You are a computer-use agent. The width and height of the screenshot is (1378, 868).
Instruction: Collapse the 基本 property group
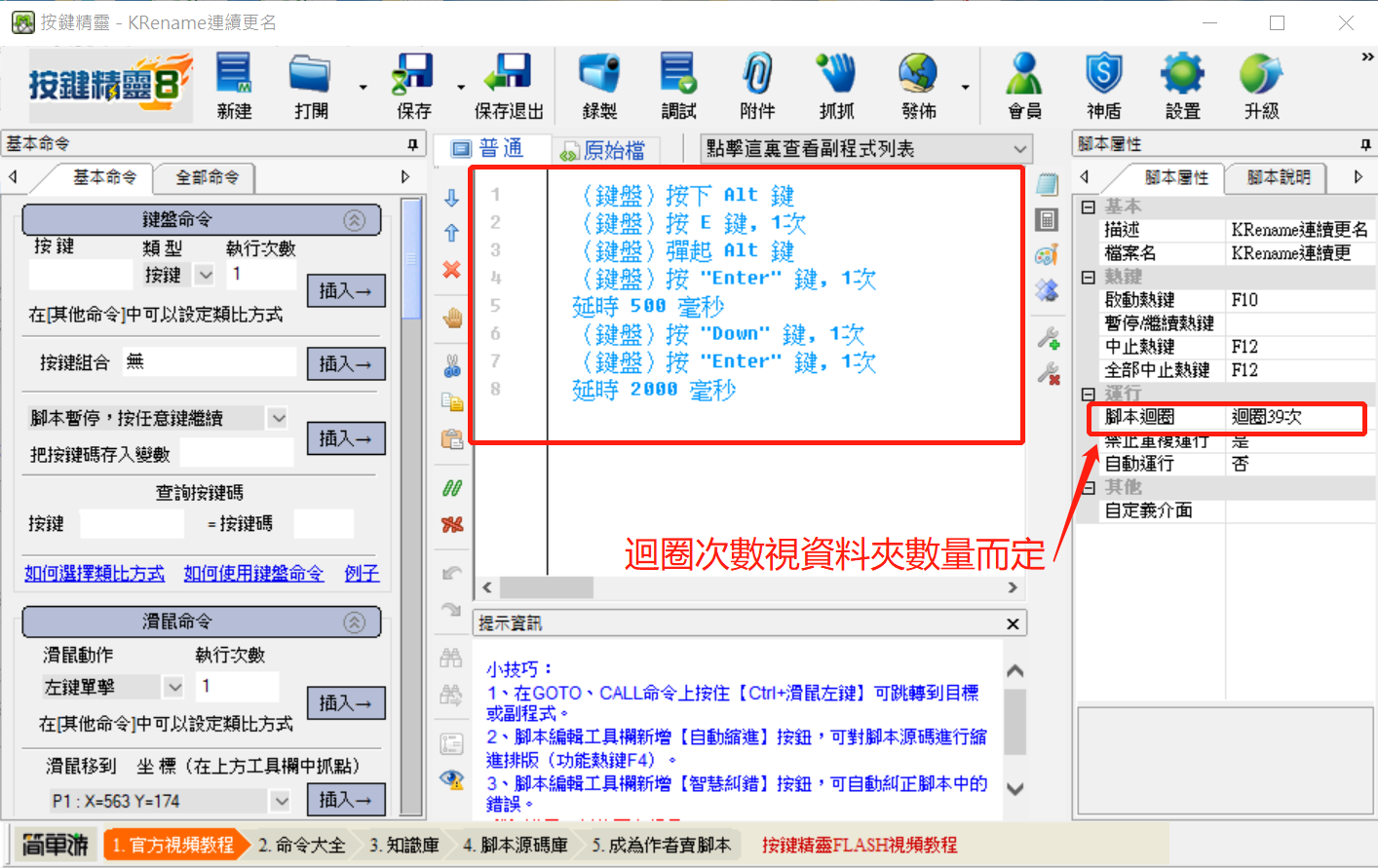[1089, 207]
